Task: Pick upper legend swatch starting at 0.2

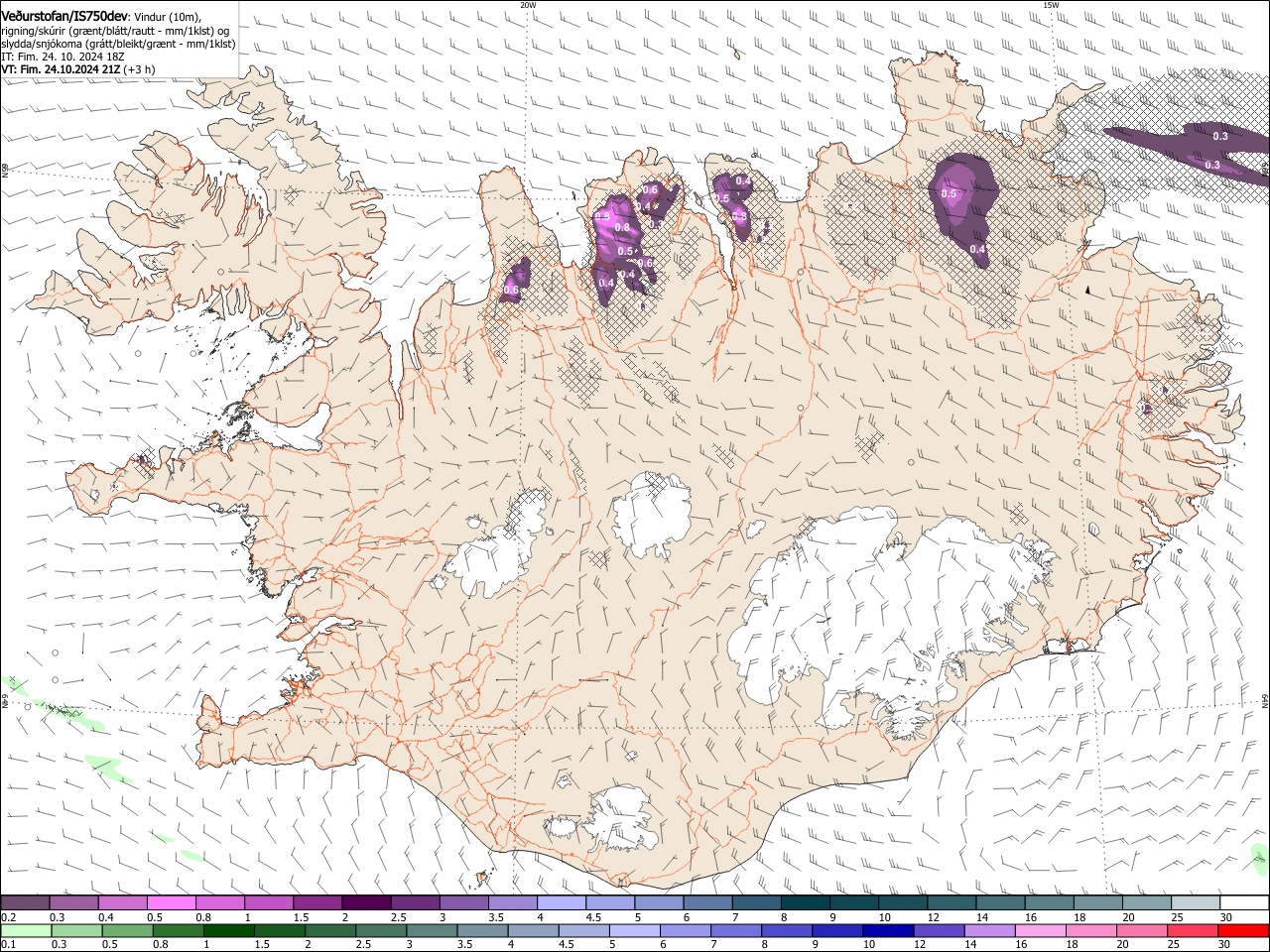Action: 25,903
